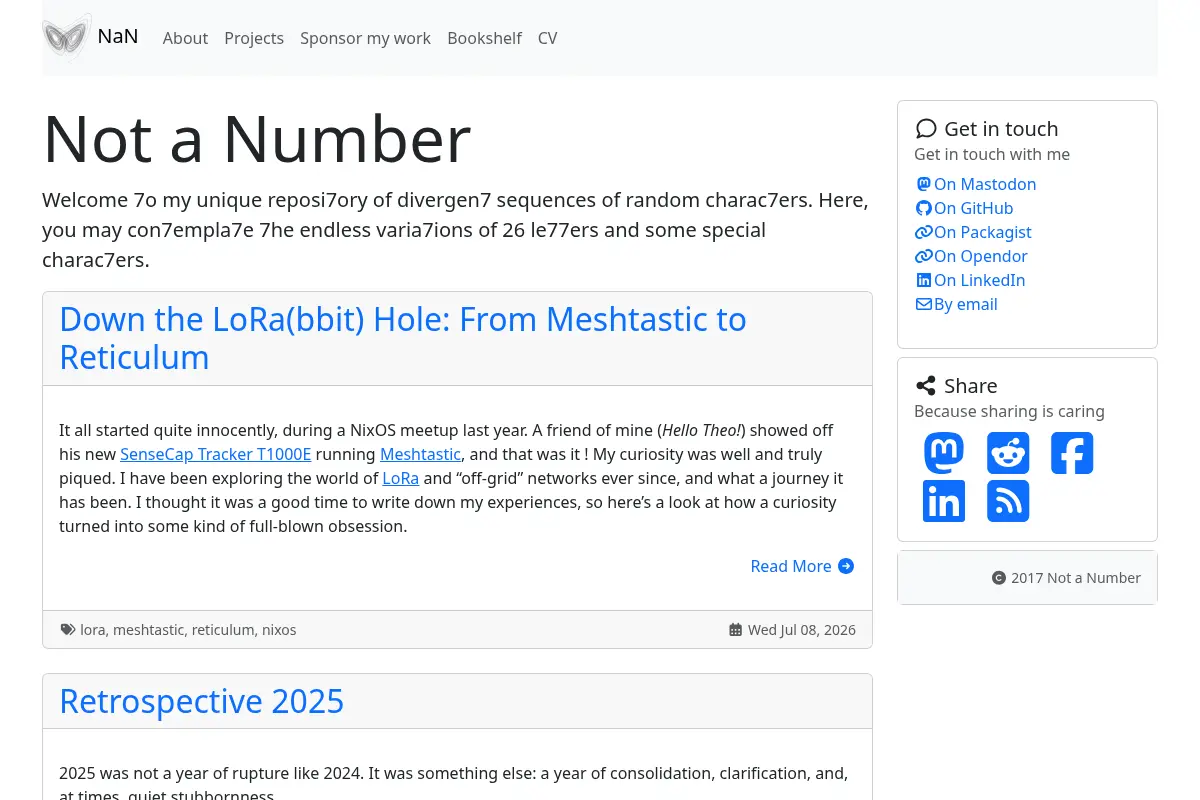Share the page on Facebook
1200x800 pixels.
tap(1072, 453)
